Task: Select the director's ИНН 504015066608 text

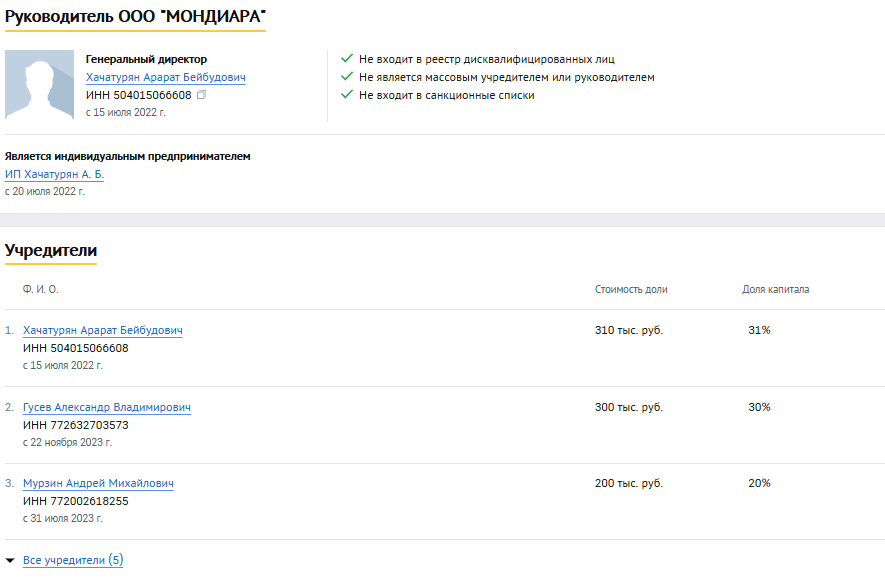Action: coord(139,95)
